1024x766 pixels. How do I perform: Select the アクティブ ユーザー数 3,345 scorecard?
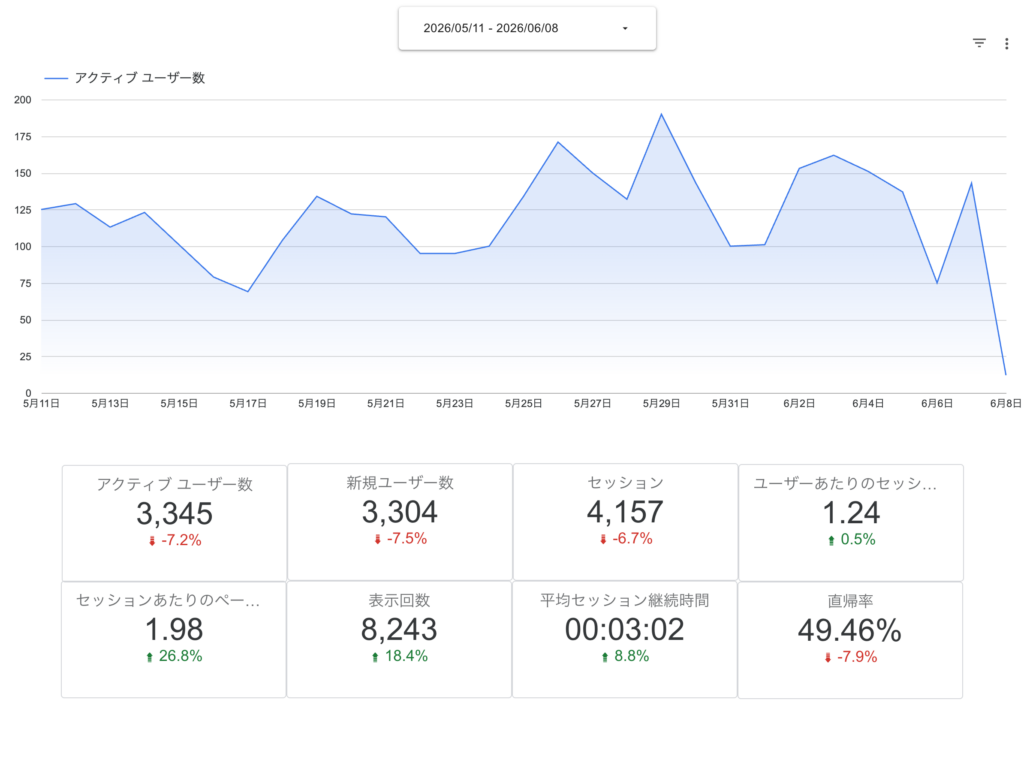(x=174, y=523)
